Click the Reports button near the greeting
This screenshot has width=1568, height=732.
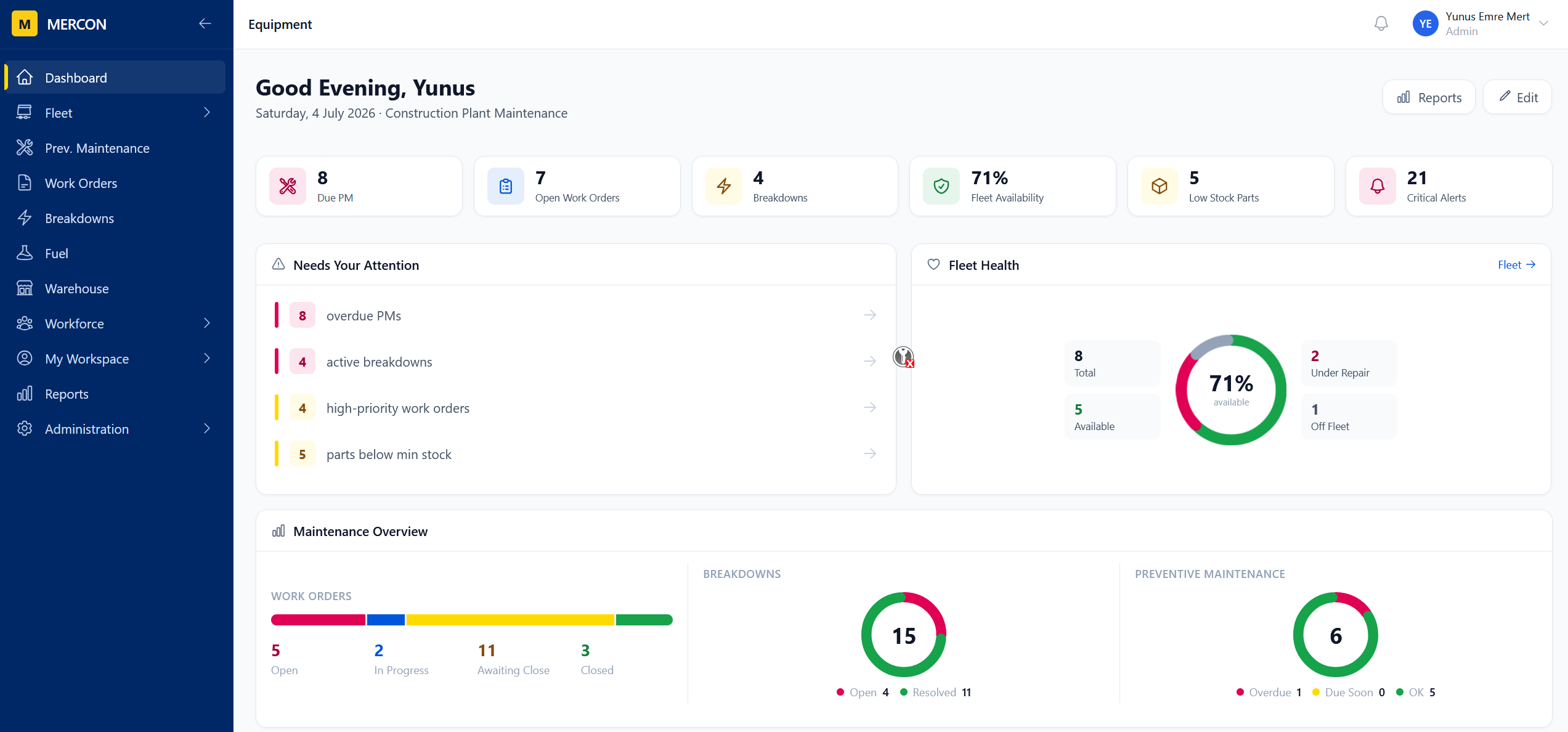(1429, 97)
